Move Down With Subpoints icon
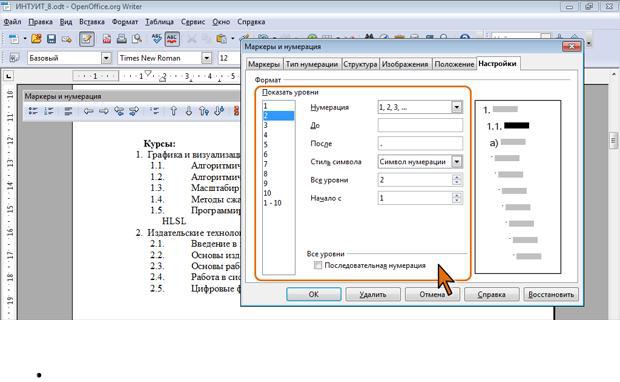 [x=219, y=111]
